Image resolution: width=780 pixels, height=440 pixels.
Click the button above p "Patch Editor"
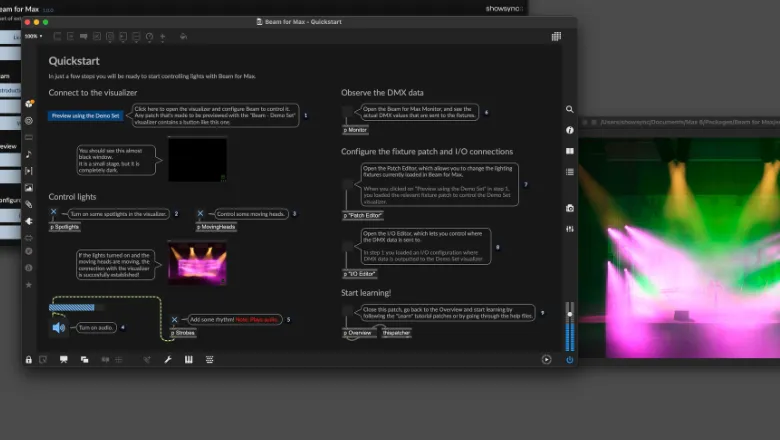tap(347, 184)
